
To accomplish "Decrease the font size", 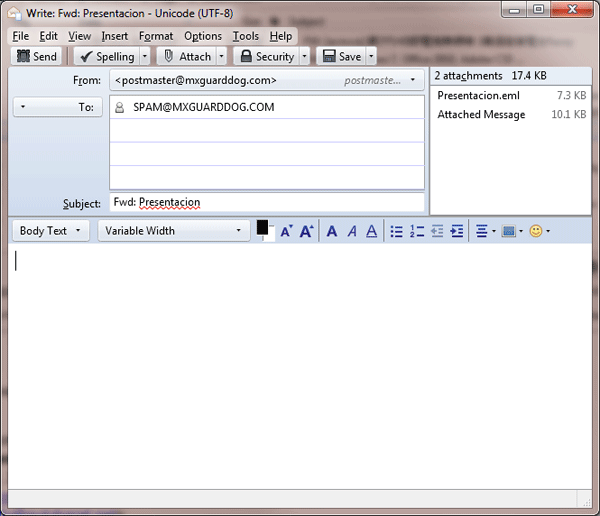I will click(286, 231).
